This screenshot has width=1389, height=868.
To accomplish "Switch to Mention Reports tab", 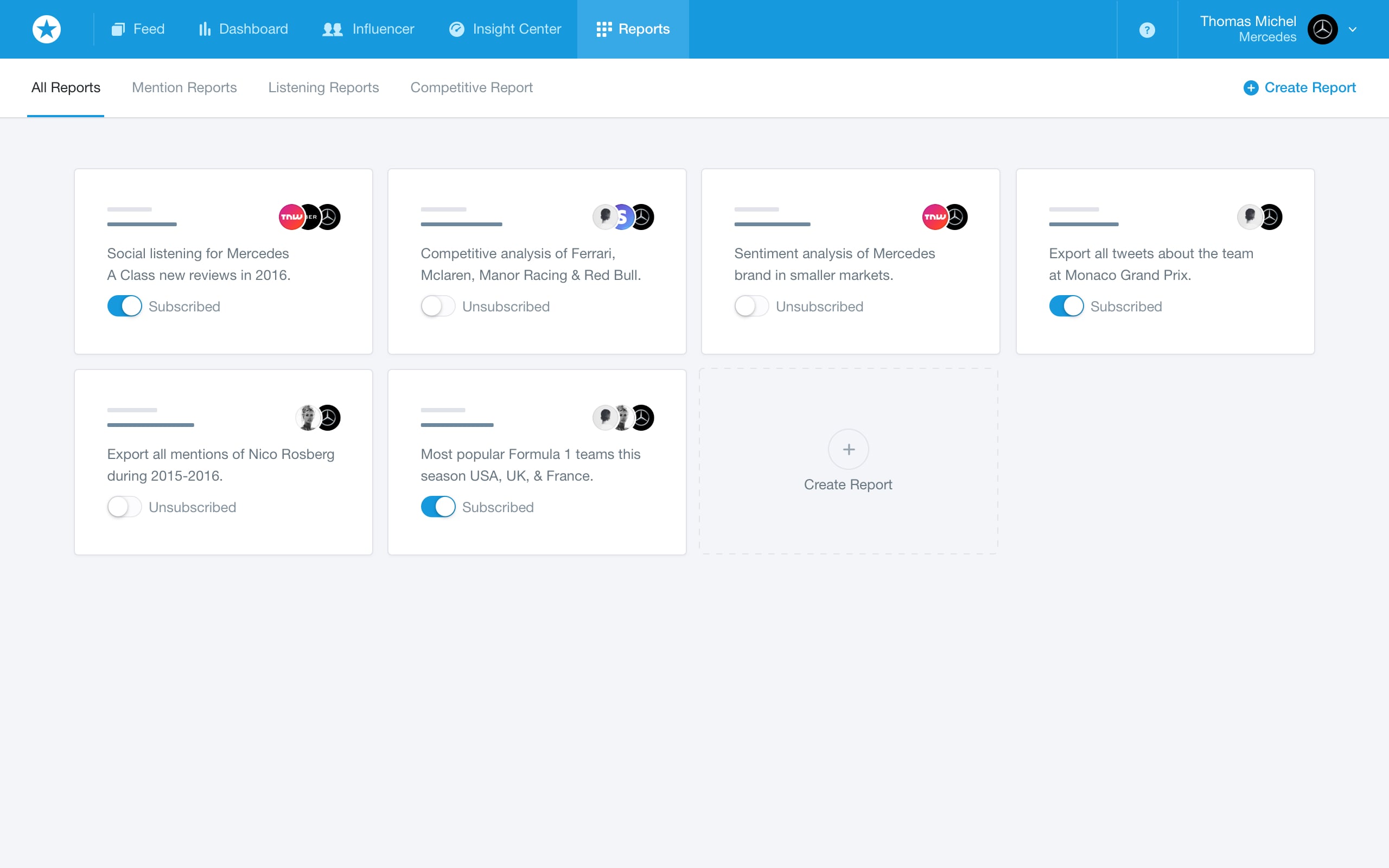I will coord(184,87).
